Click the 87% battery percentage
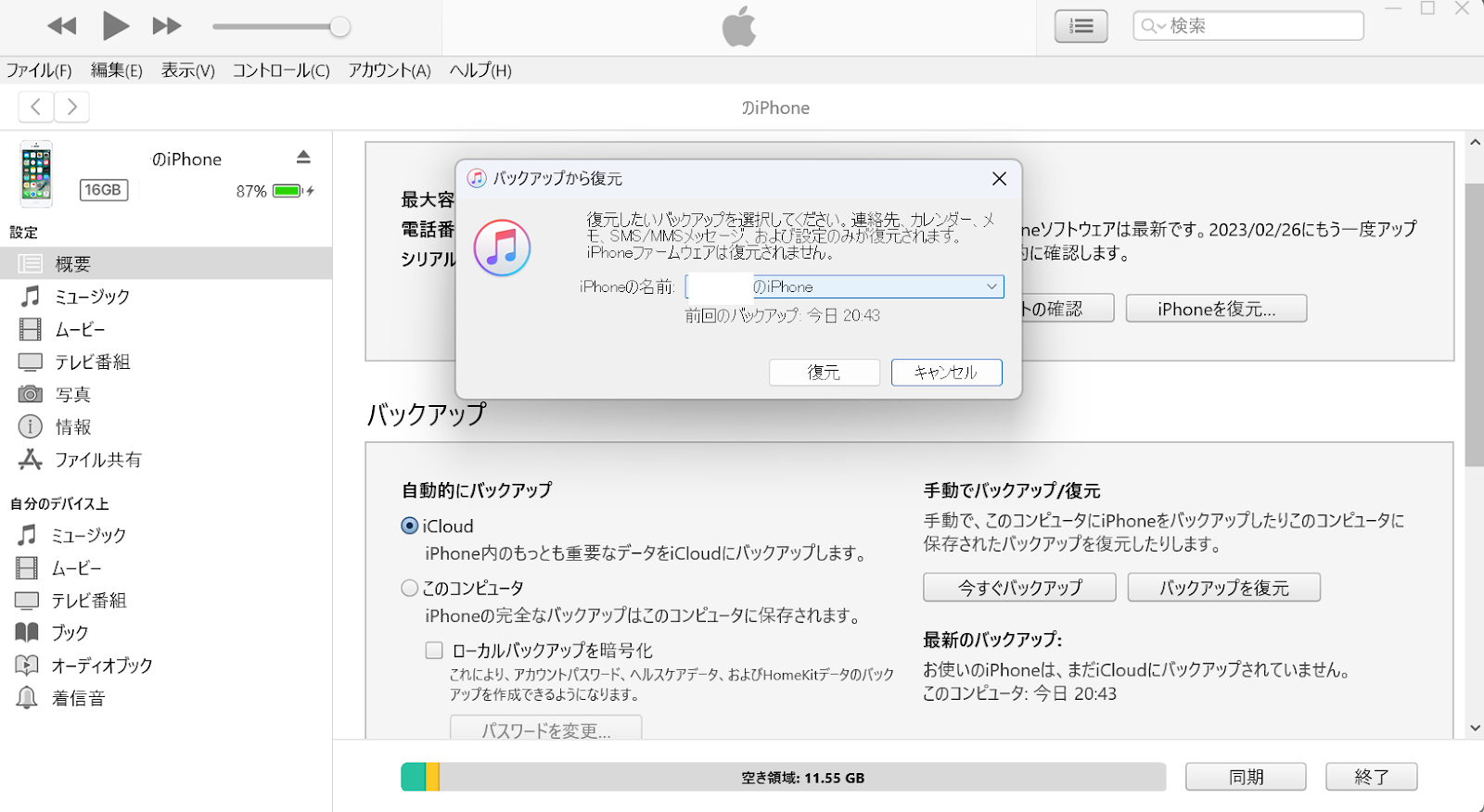The height and width of the screenshot is (812, 1484). point(251,191)
